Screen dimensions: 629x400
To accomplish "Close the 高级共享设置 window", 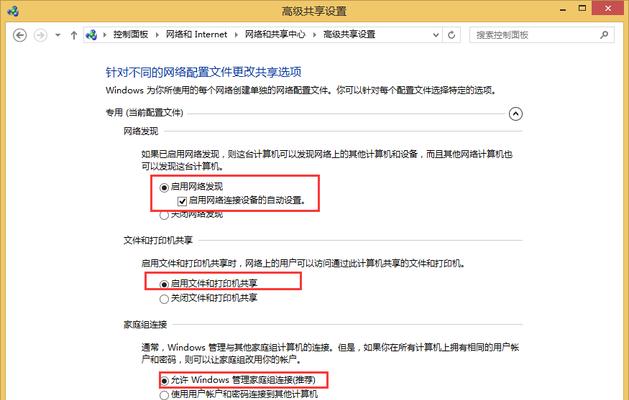I will click(609, 8).
